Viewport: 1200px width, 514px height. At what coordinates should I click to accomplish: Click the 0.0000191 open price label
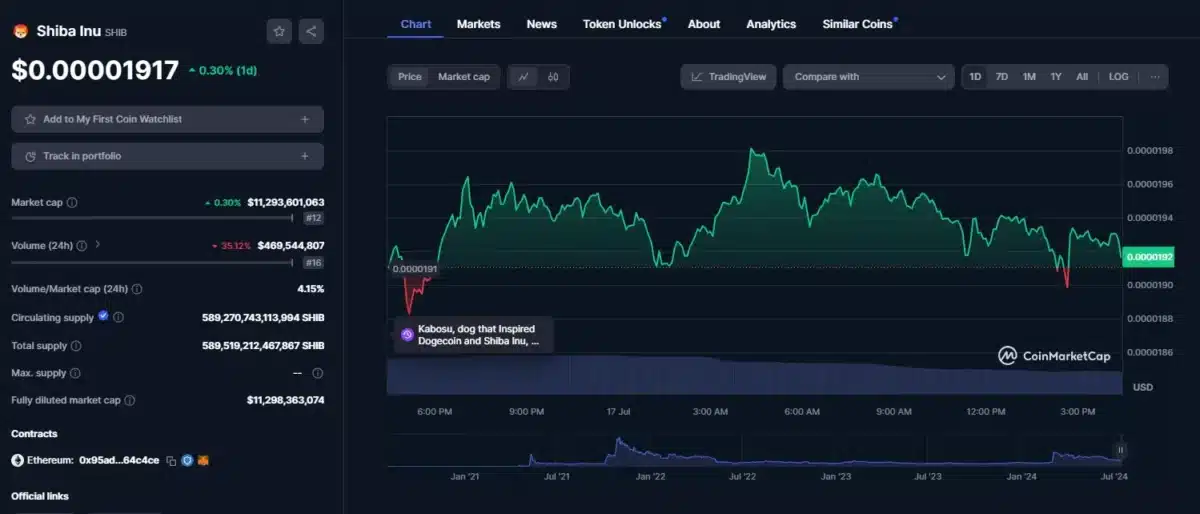pos(413,269)
